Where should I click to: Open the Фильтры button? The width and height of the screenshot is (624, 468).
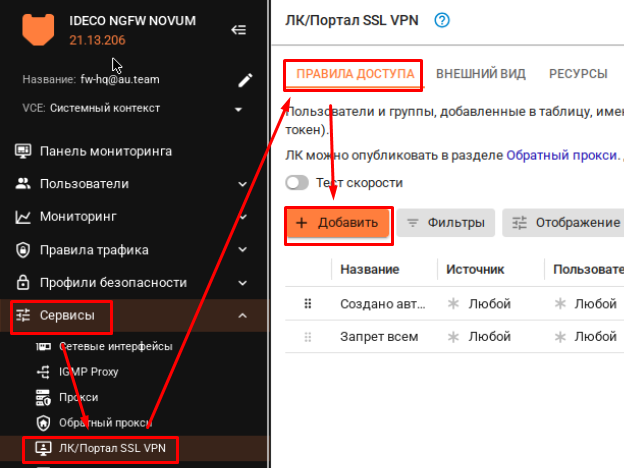[445, 222]
